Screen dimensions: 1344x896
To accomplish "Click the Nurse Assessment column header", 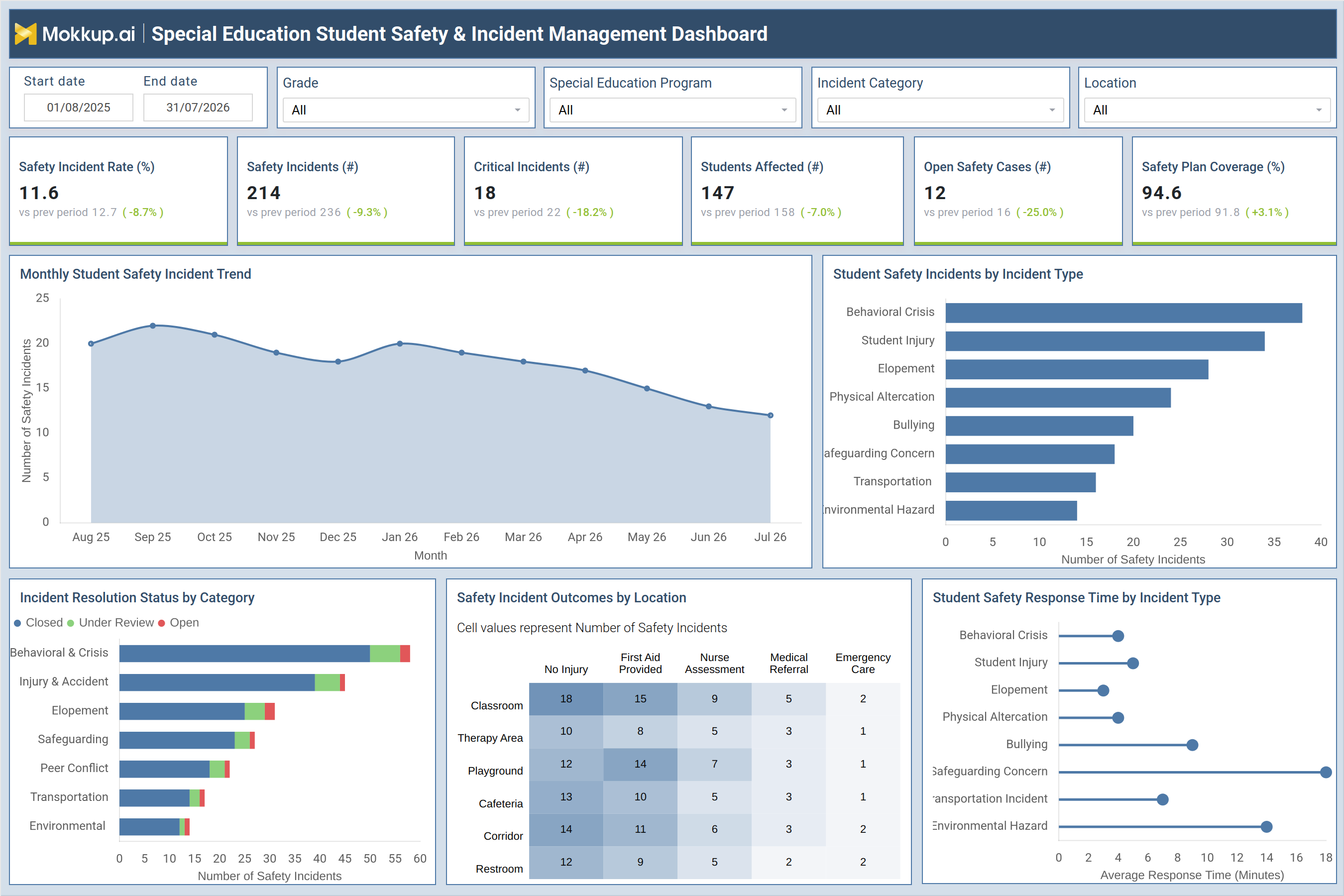I will click(714, 664).
